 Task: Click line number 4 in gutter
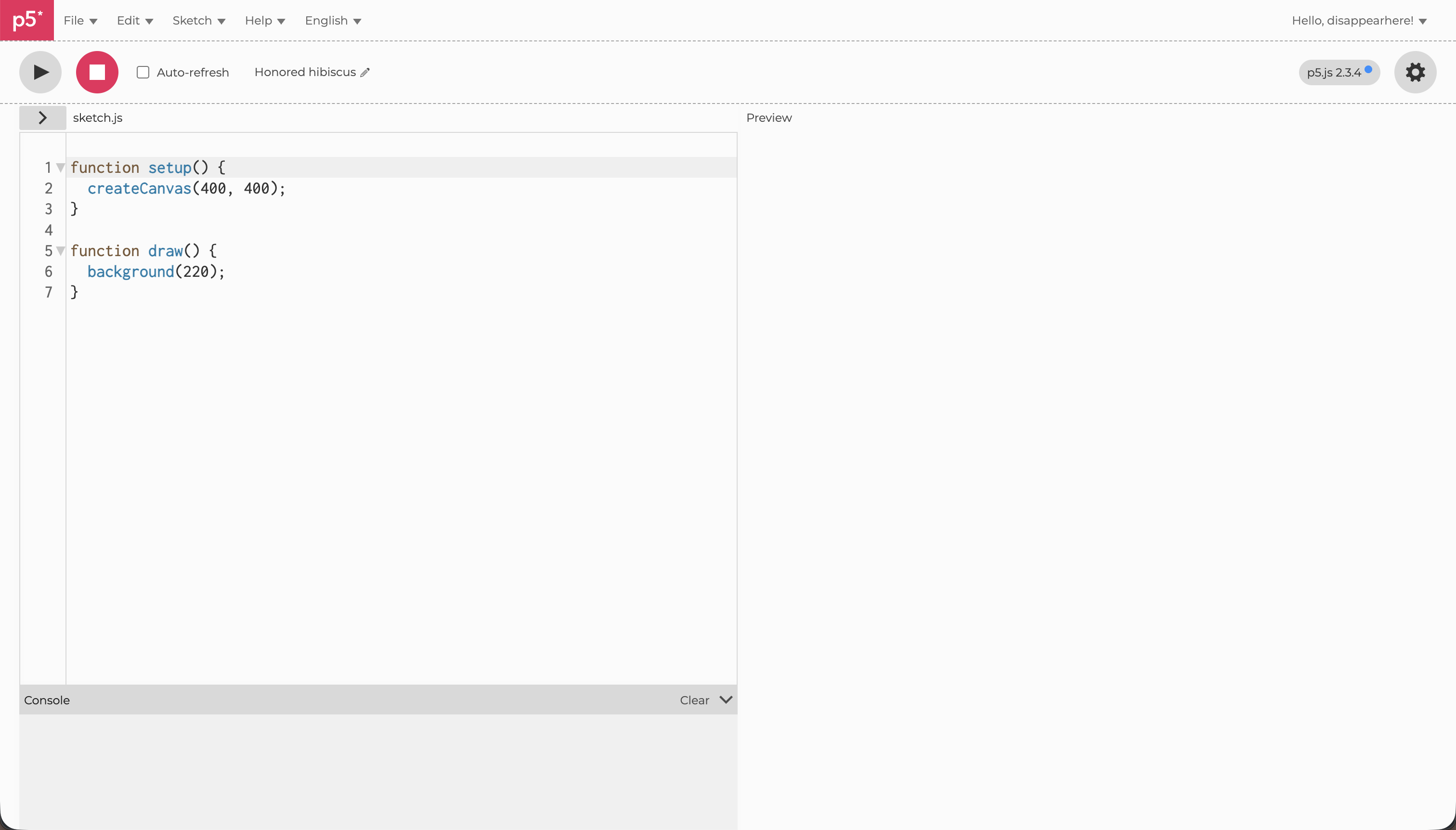click(x=49, y=230)
